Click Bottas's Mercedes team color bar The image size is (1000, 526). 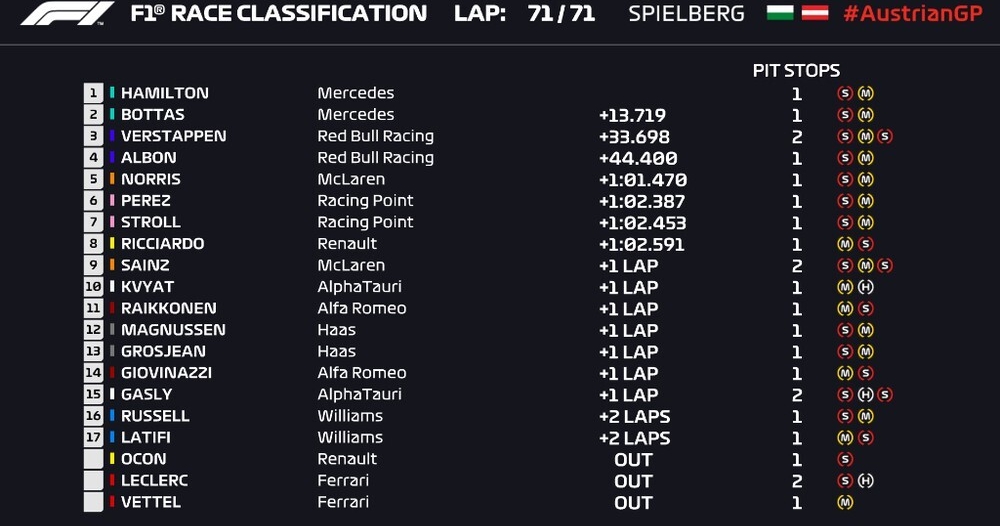113,115
